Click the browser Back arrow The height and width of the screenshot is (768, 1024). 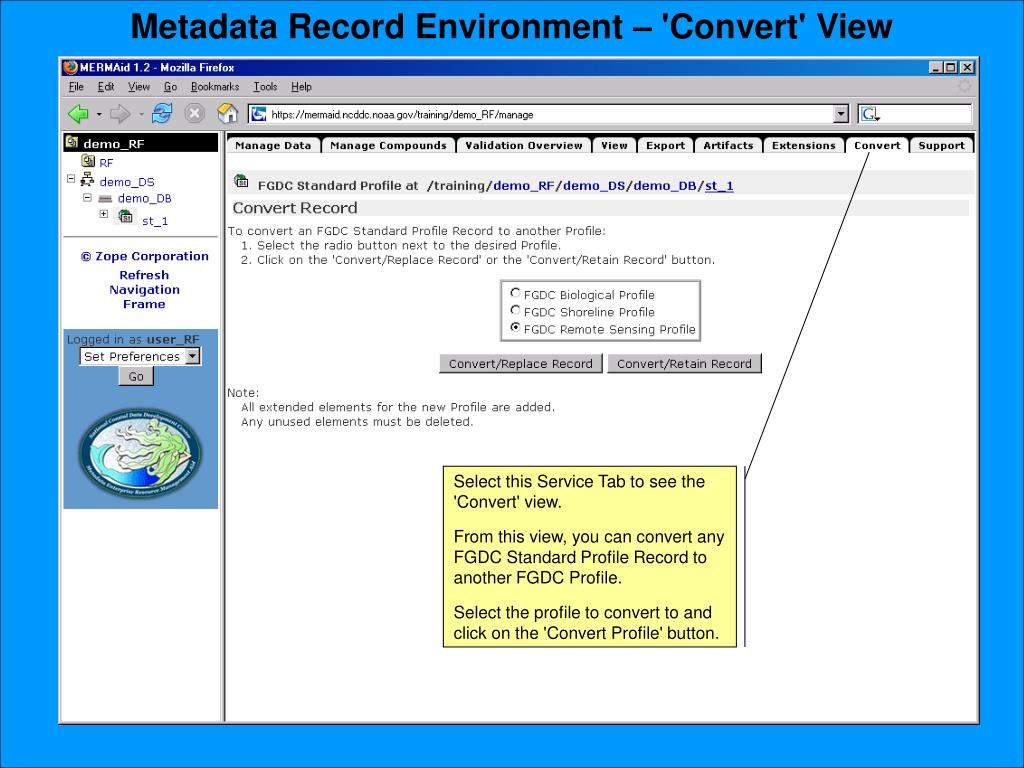pos(78,114)
